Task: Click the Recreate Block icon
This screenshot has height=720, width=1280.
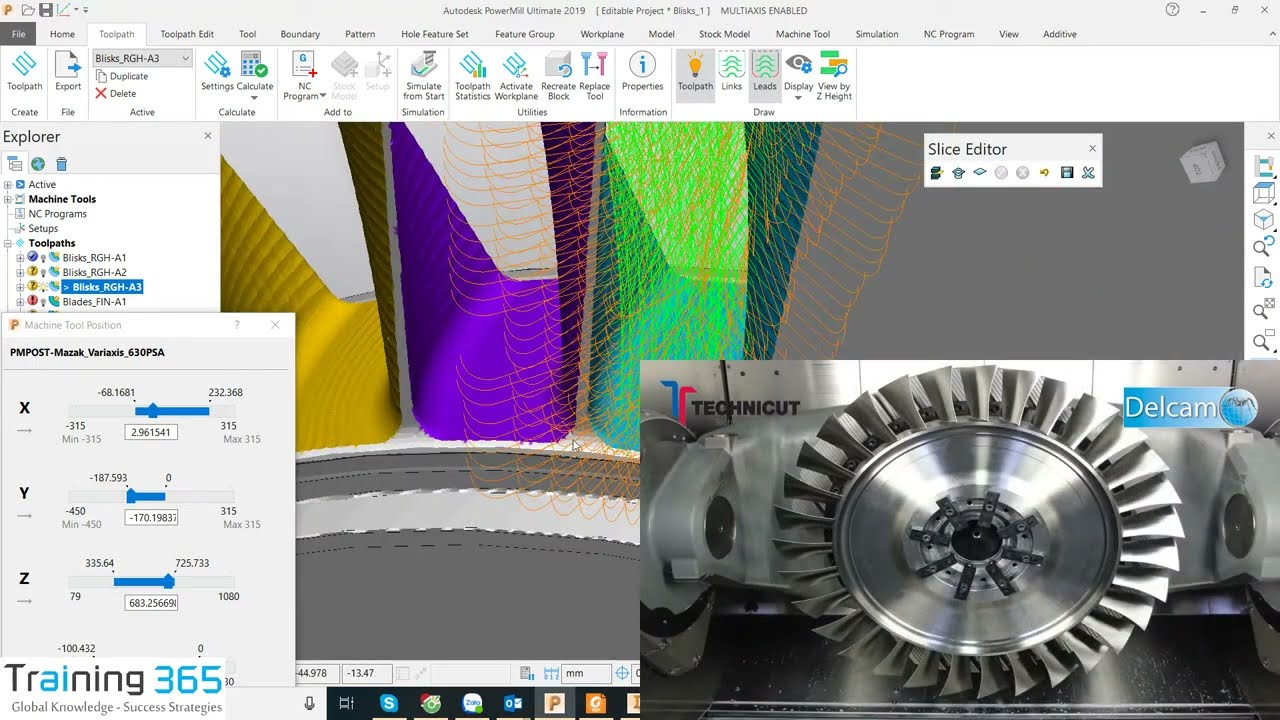Action: pos(559,65)
